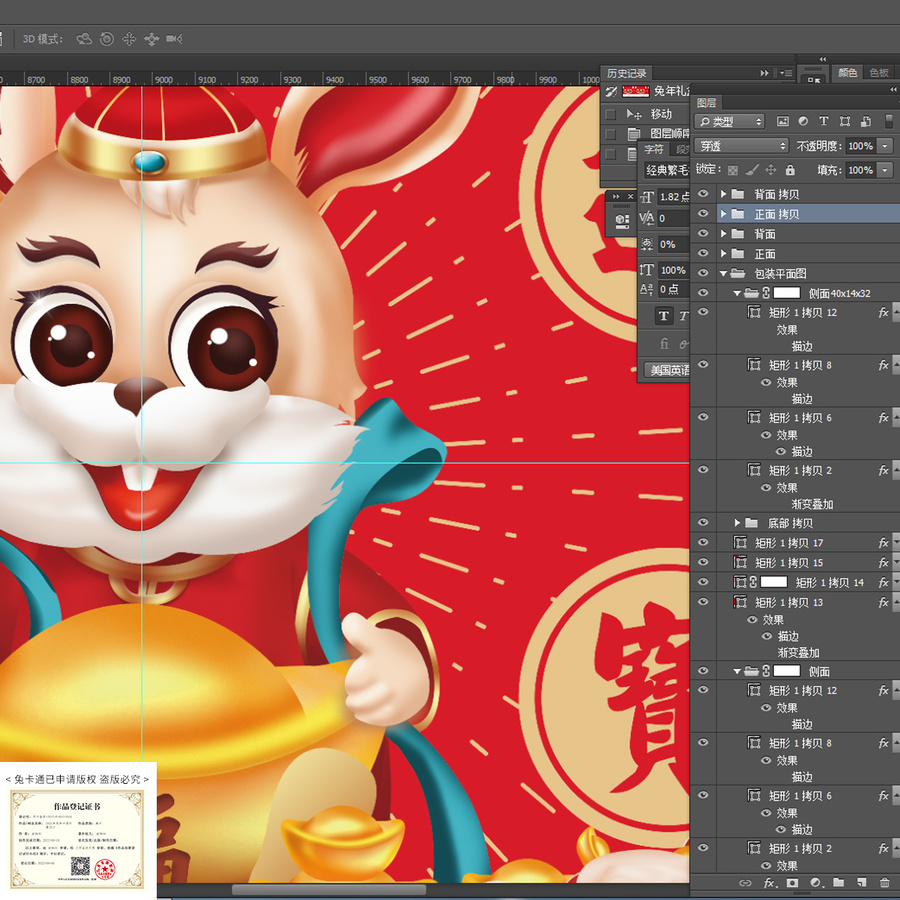The image size is (900, 900).
Task: Toggle visibility of the 背面 group
Action: [x=703, y=234]
